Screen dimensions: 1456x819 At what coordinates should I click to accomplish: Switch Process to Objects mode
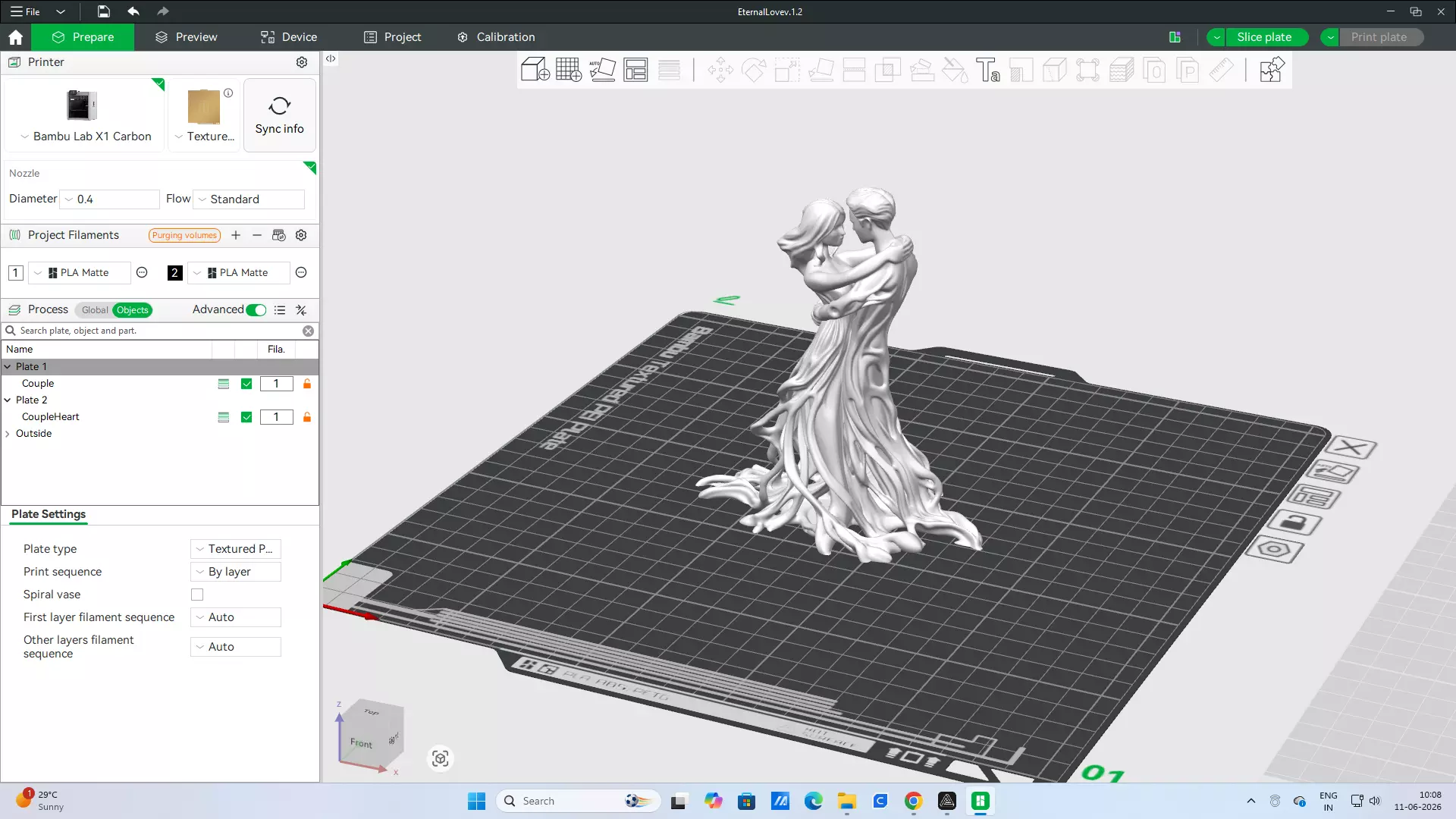(132, 310)
